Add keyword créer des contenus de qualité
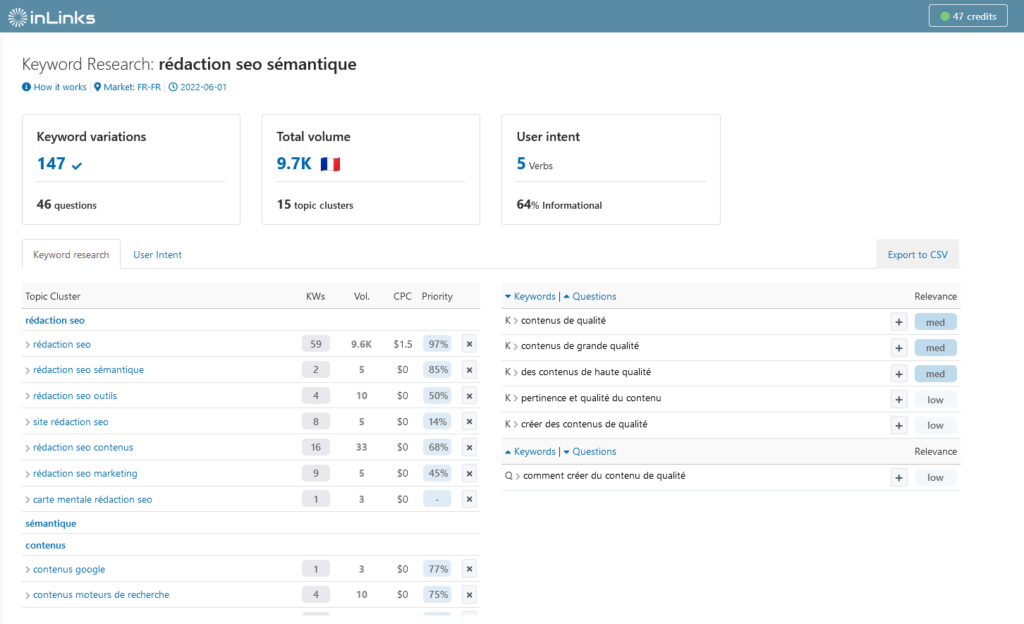Image resolution: width=1024 pixels, height=624 pixels. click(x=899, y=426)
